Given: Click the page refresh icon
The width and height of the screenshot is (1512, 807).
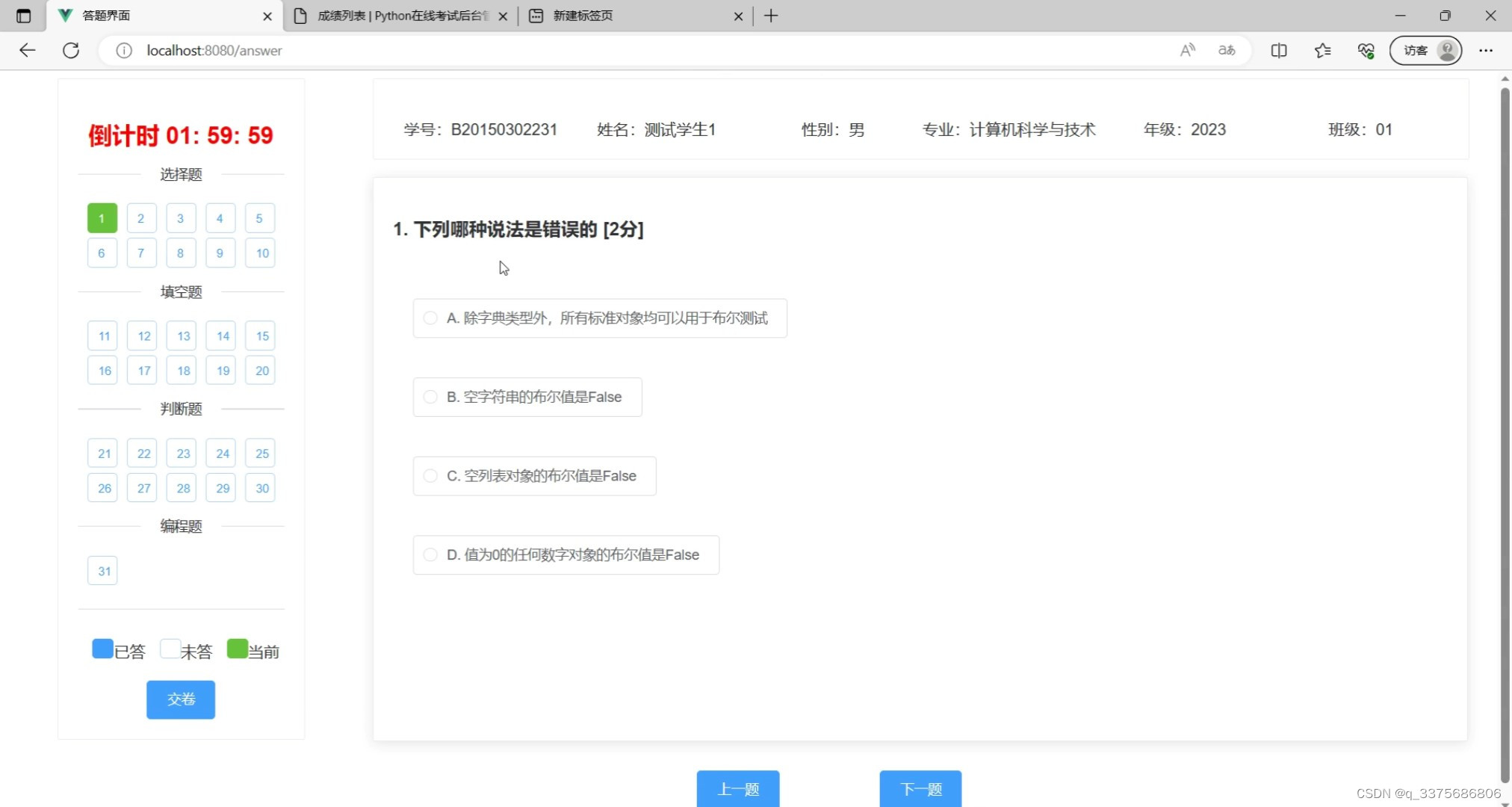Looking at the screenshot, I should coord(71,50).
